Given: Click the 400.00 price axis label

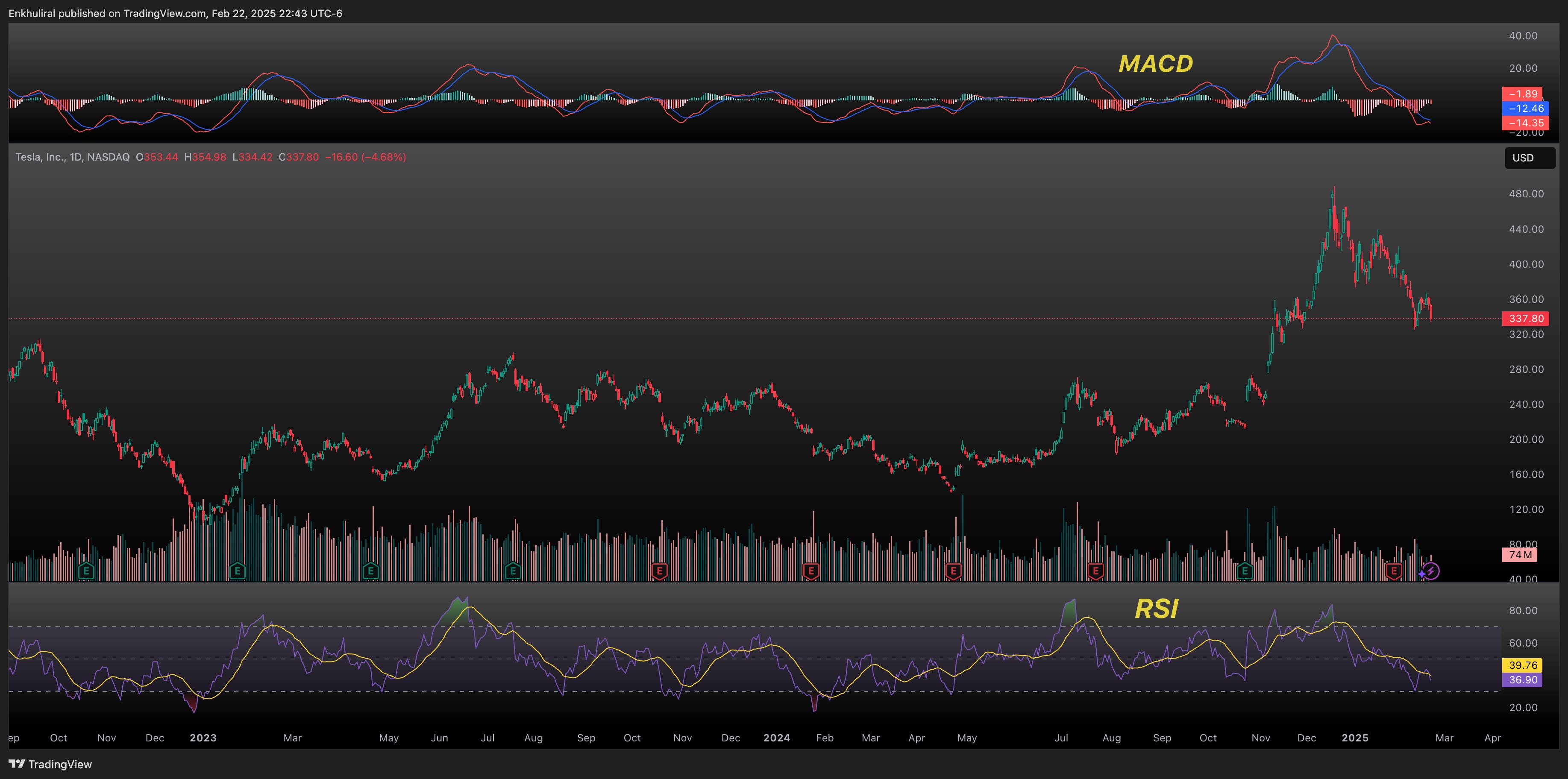Looking at the screenshot, I should pyautogui.click(x=1527, y=264).
